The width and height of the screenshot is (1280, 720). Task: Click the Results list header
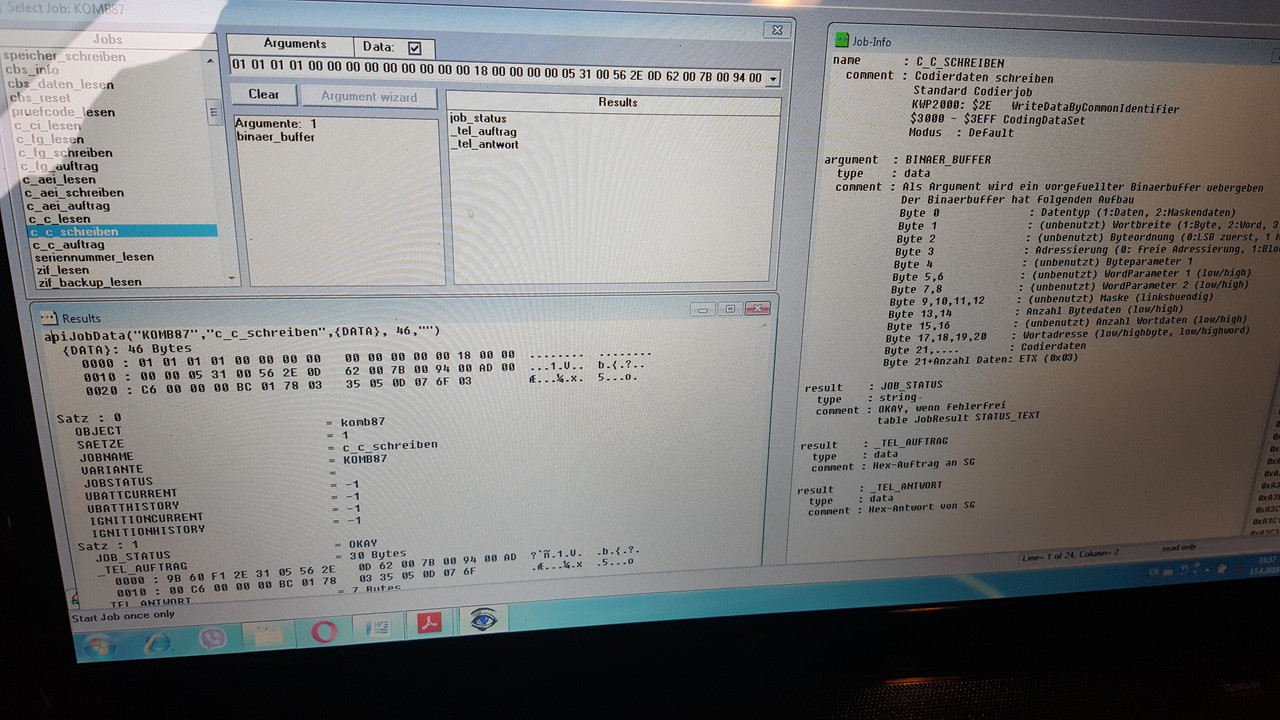point(617,102)
